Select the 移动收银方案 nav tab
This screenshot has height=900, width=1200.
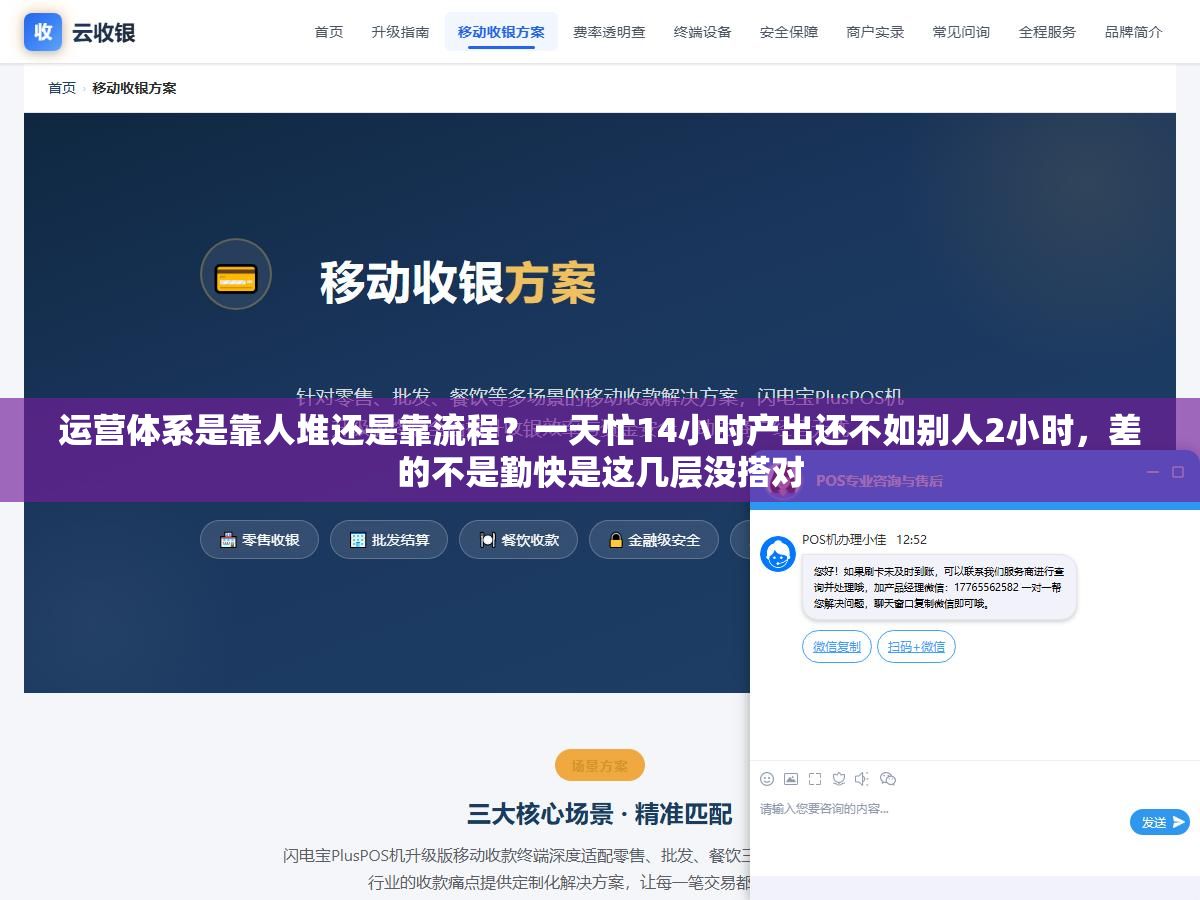coord(501,32)
